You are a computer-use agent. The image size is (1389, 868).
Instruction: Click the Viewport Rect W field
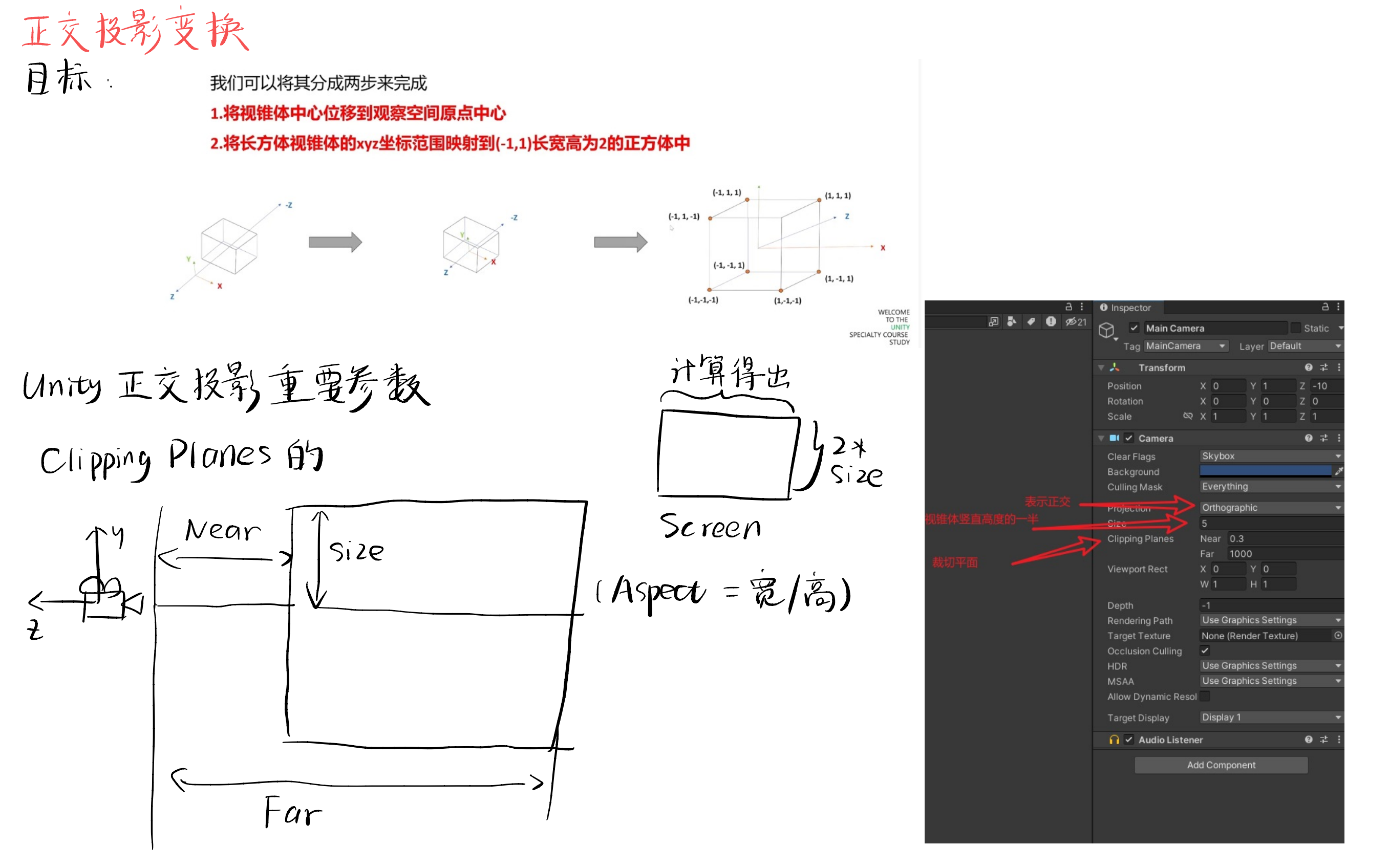[x=1228, y=584]
